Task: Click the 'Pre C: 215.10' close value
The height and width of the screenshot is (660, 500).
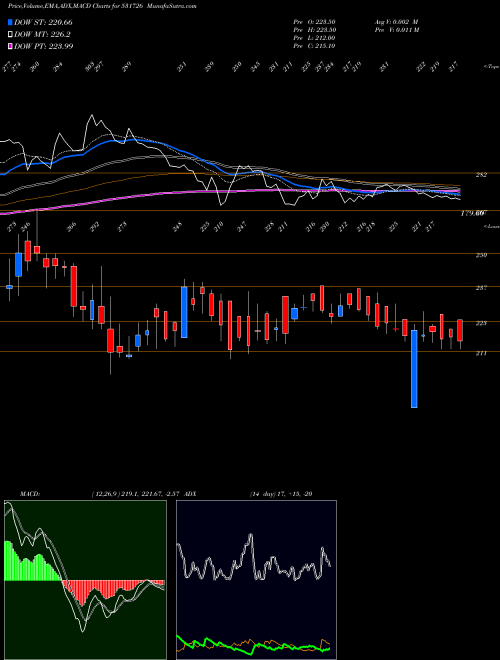Action: pos(314,46)
